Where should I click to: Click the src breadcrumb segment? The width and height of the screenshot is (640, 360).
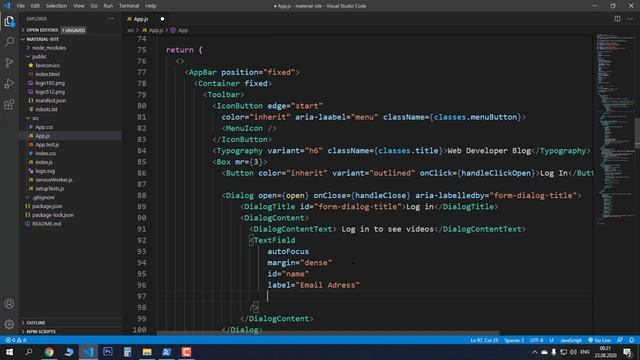point(130,30)
